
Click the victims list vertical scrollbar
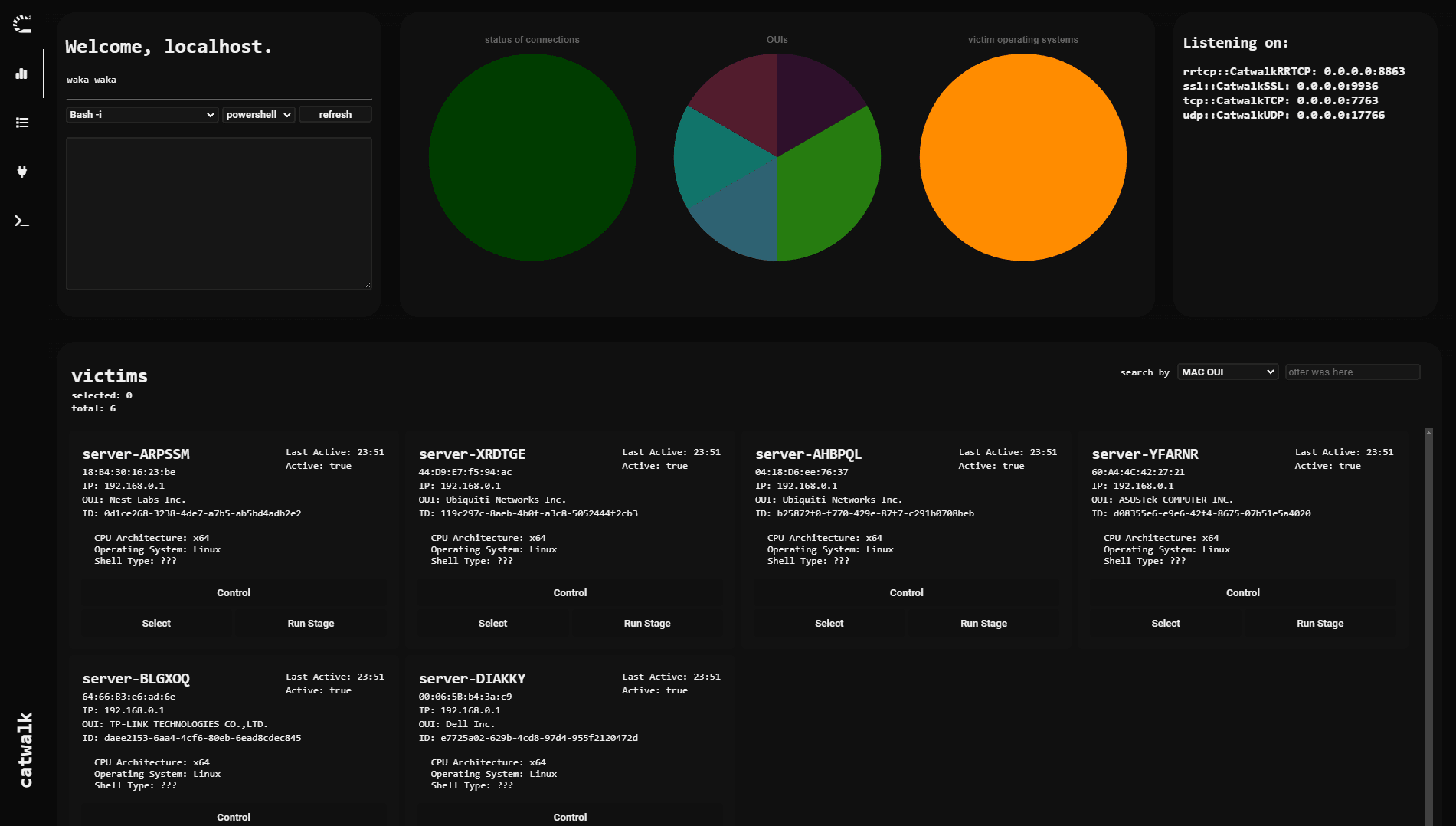(1428, 613)
